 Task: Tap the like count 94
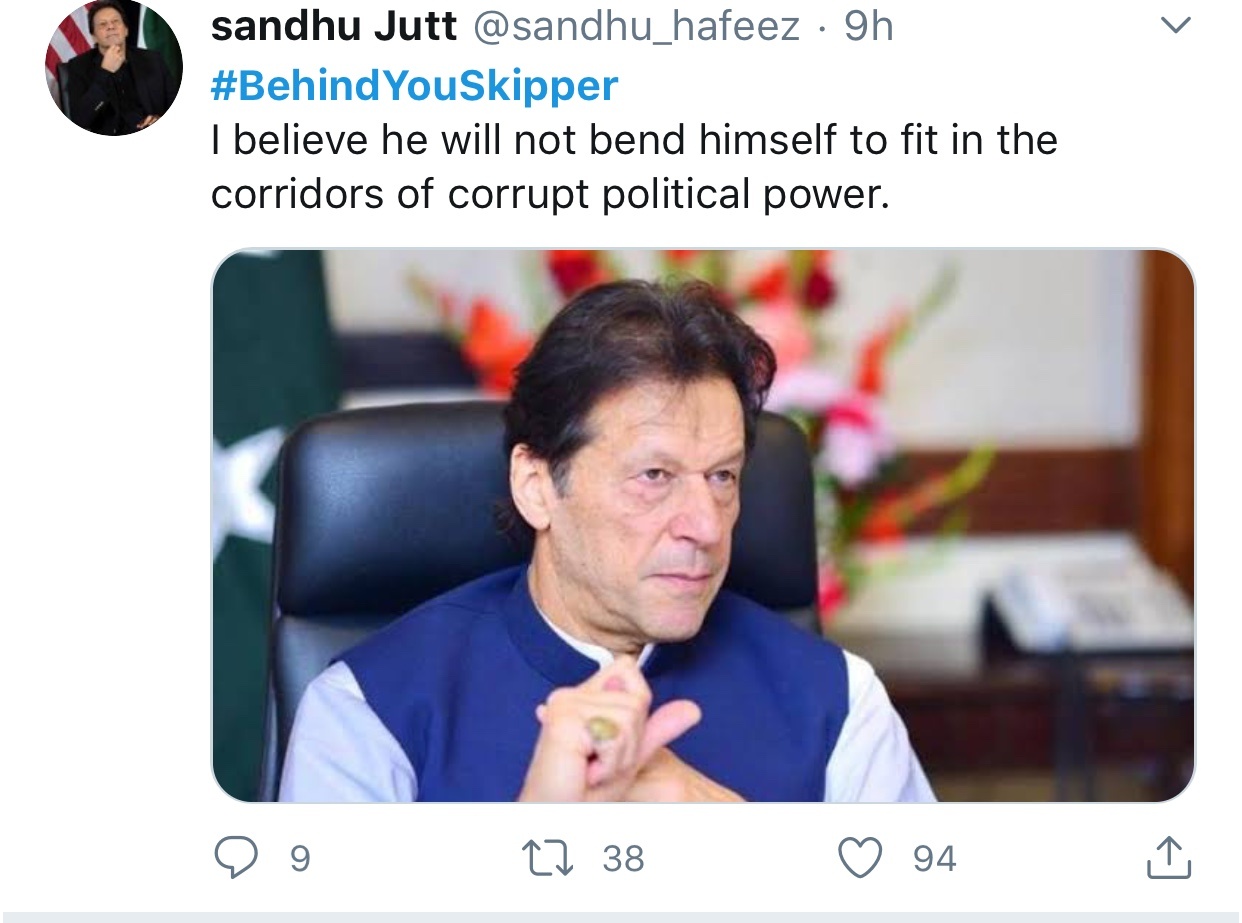[x=934, y=859]
